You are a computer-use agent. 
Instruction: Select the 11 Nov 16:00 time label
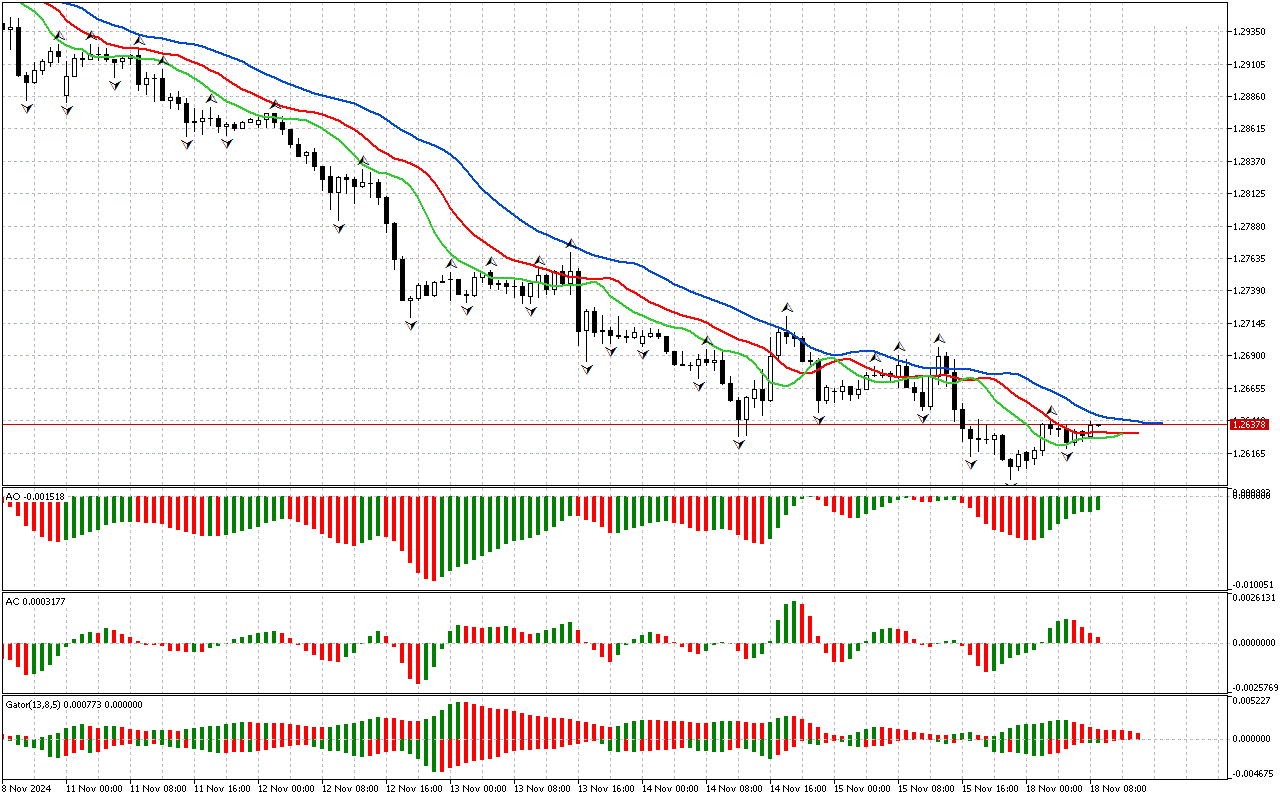222,789
